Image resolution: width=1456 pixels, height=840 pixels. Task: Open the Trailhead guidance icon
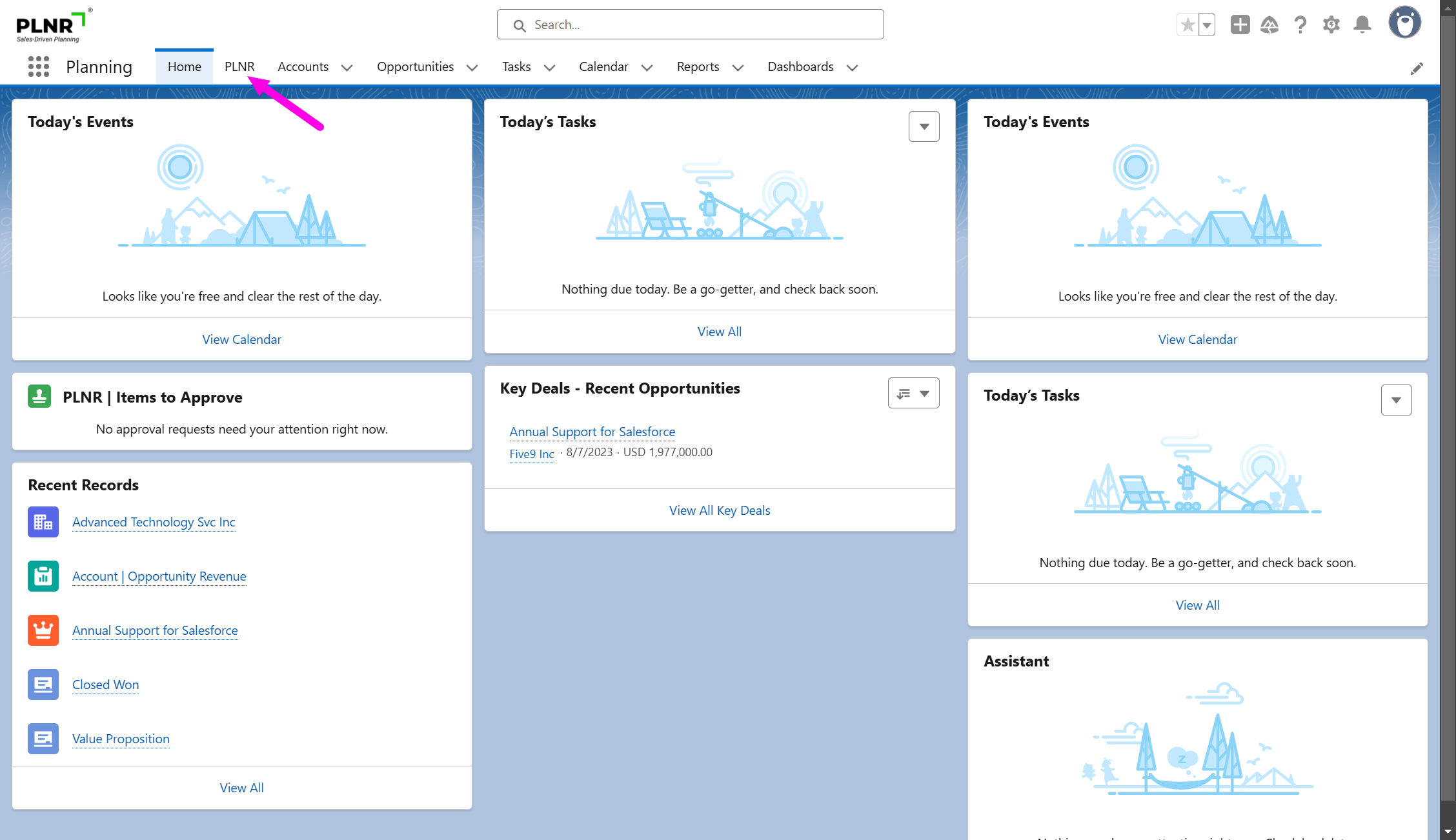coord(1269,25)
